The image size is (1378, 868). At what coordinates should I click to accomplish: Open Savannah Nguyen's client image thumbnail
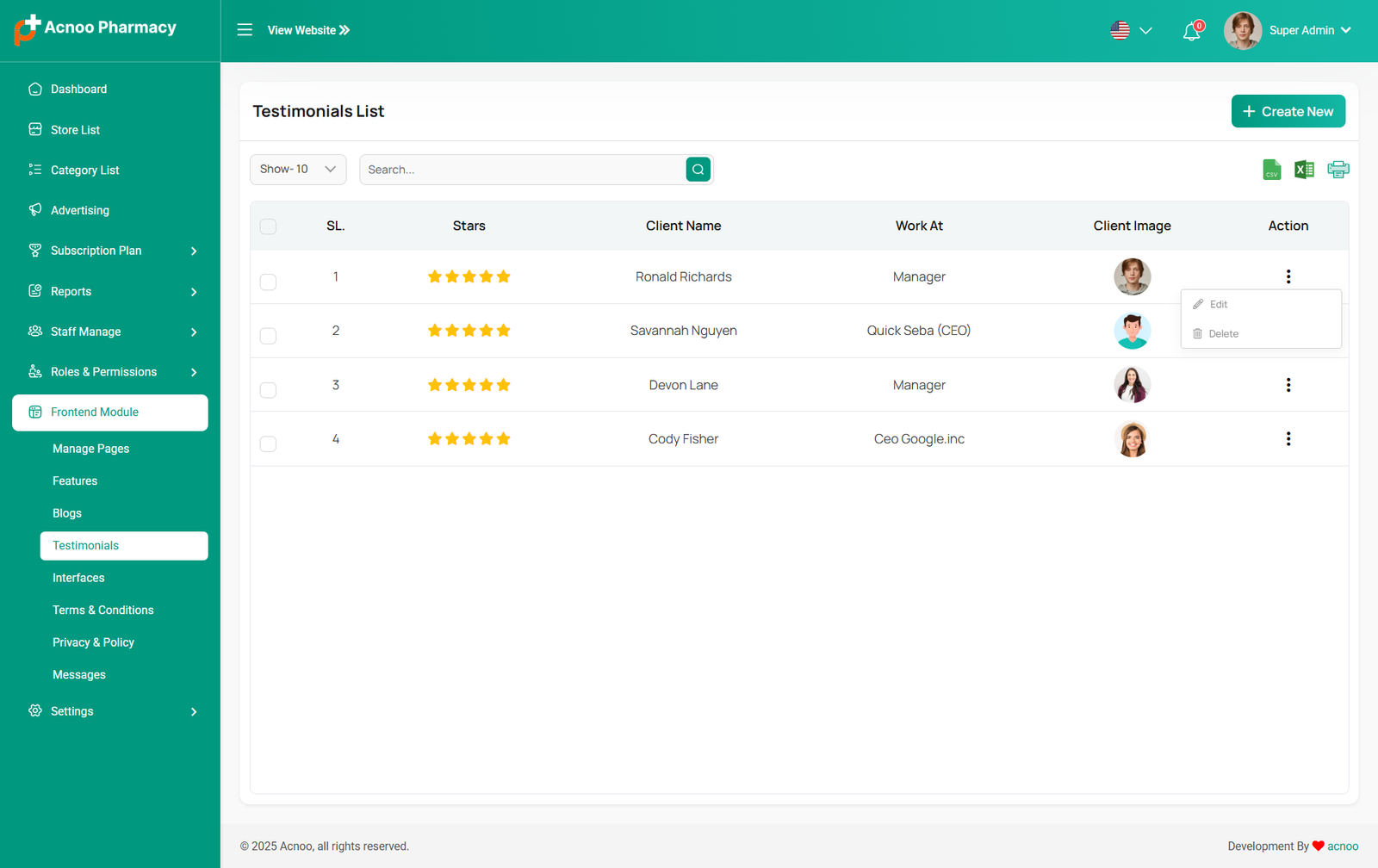(x=1132, y=331)
